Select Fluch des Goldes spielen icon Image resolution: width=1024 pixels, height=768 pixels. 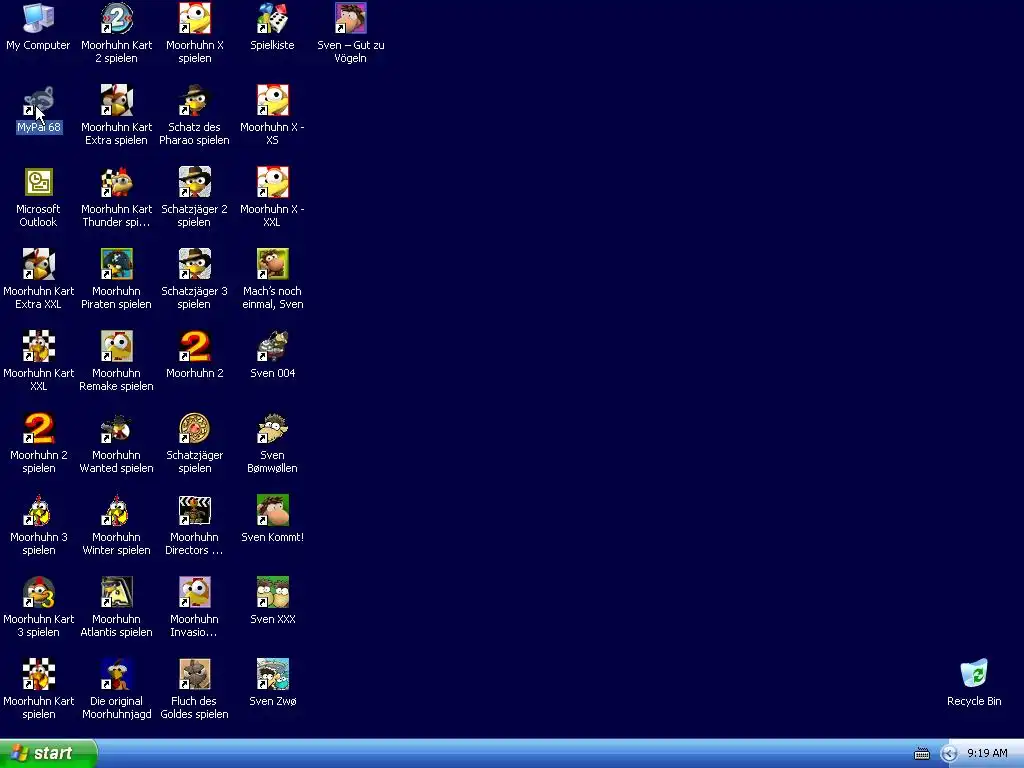tap(195, 674)
